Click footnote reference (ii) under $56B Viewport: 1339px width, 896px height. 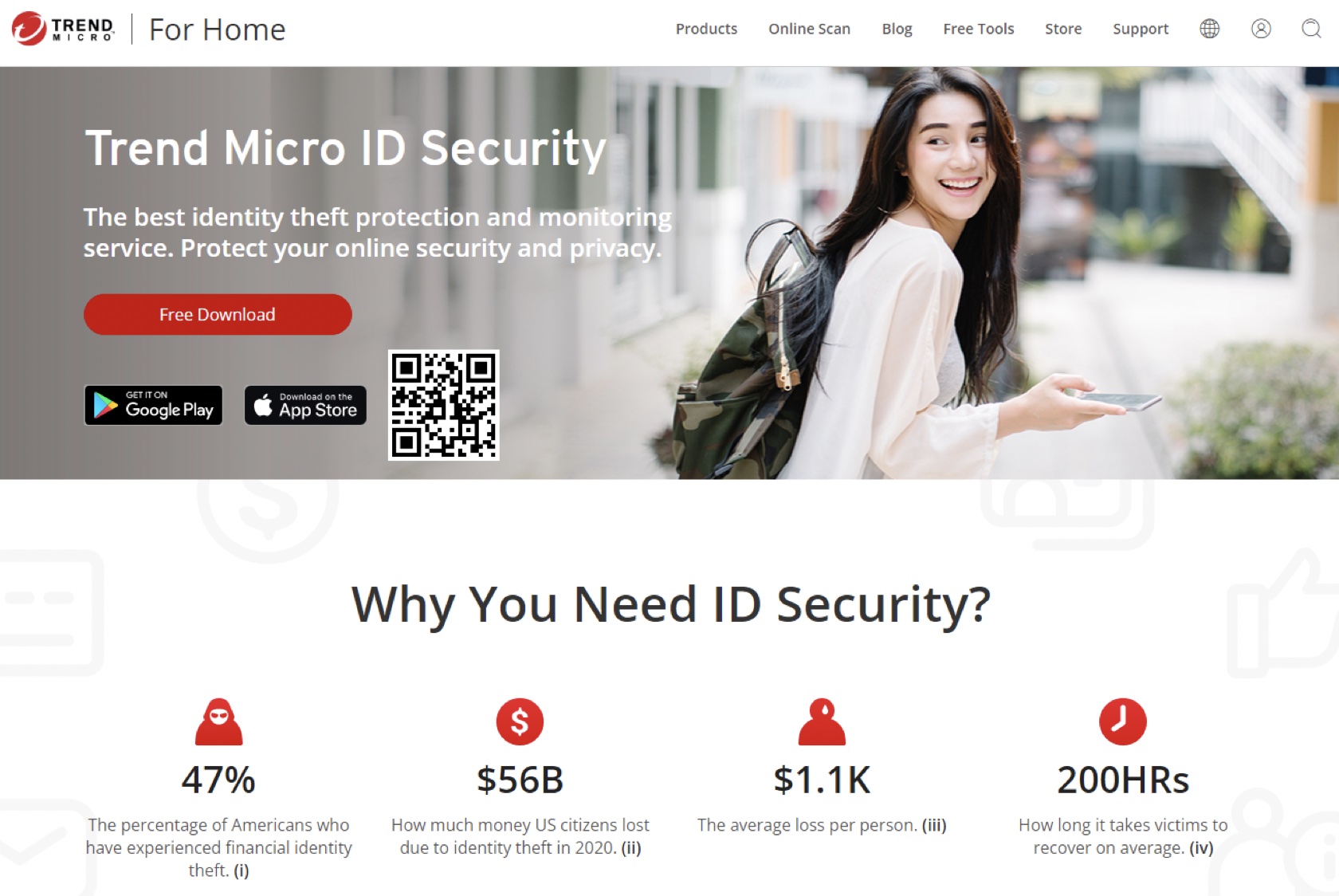coord(631,847)
